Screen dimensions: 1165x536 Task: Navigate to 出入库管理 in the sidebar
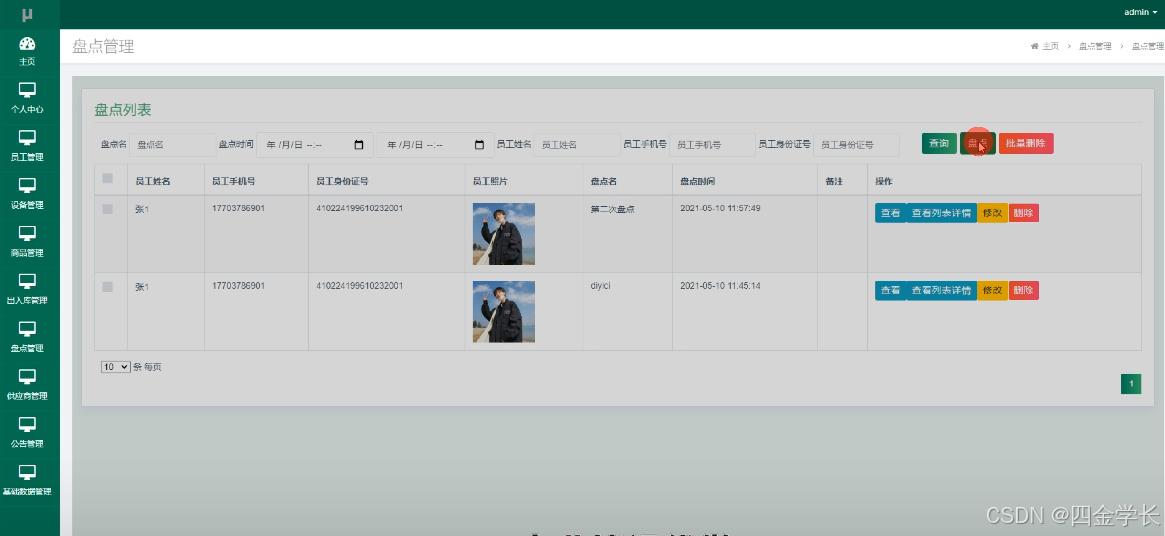coord(27,290)
